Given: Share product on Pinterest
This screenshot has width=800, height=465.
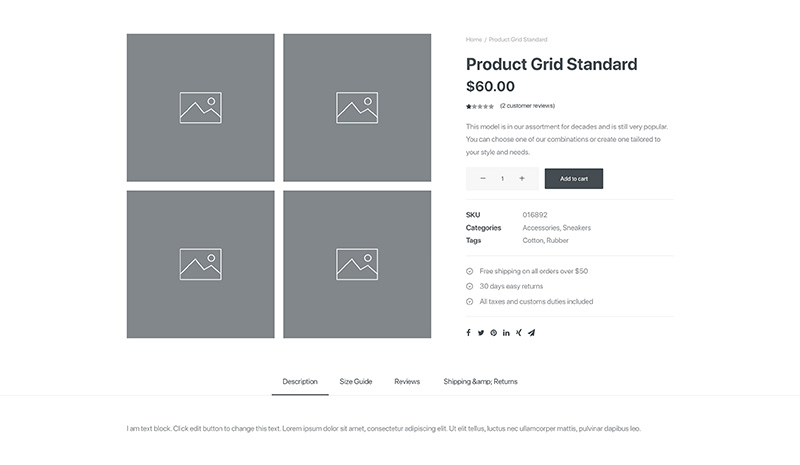Looking at the screenshot, I should tap(493, 333).
